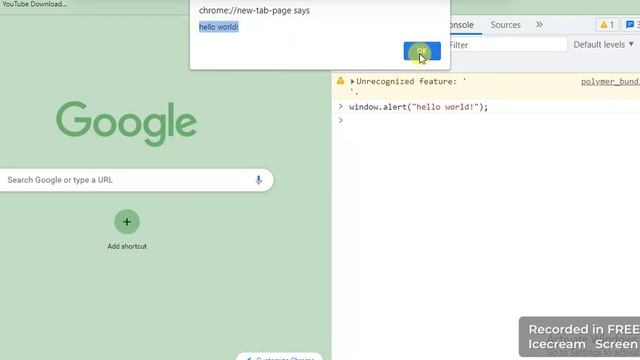Expand the Unrecognized feature warning

(x=352, y=82)
